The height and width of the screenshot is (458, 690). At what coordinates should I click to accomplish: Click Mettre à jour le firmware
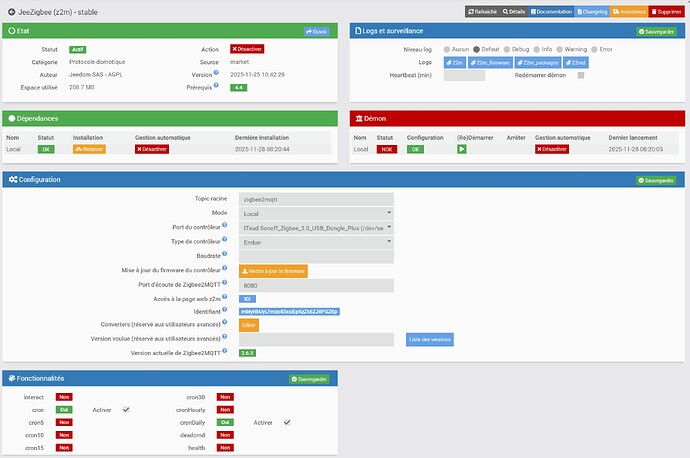[x=273, y=271]
